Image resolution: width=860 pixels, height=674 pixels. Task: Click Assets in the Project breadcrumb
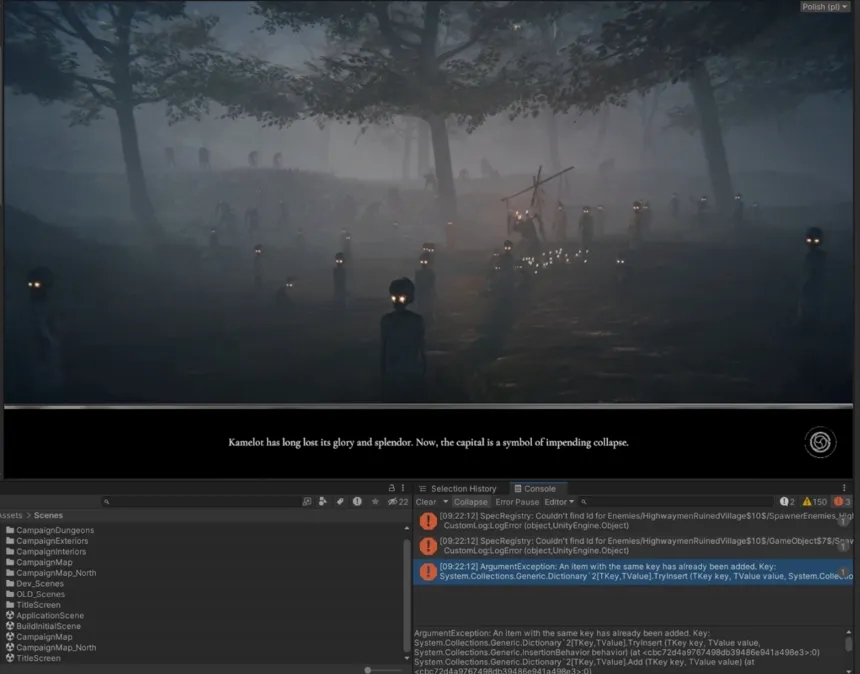tap(11, 516)
